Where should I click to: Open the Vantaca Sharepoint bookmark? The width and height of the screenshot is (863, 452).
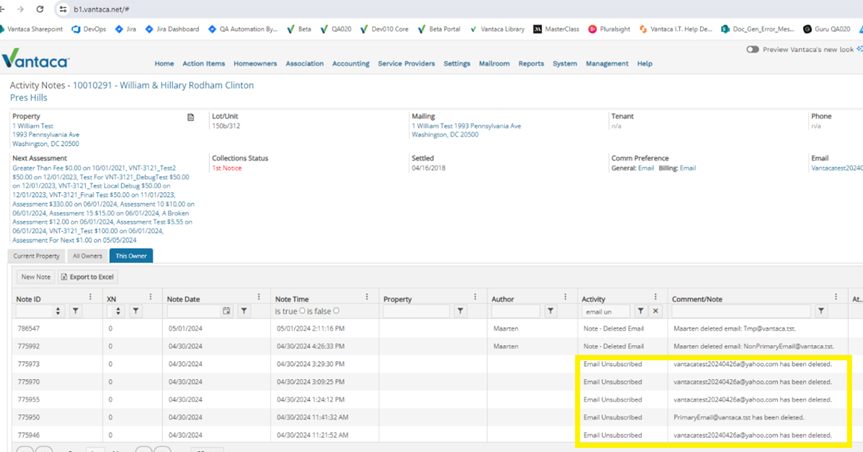tap(31, 29)
